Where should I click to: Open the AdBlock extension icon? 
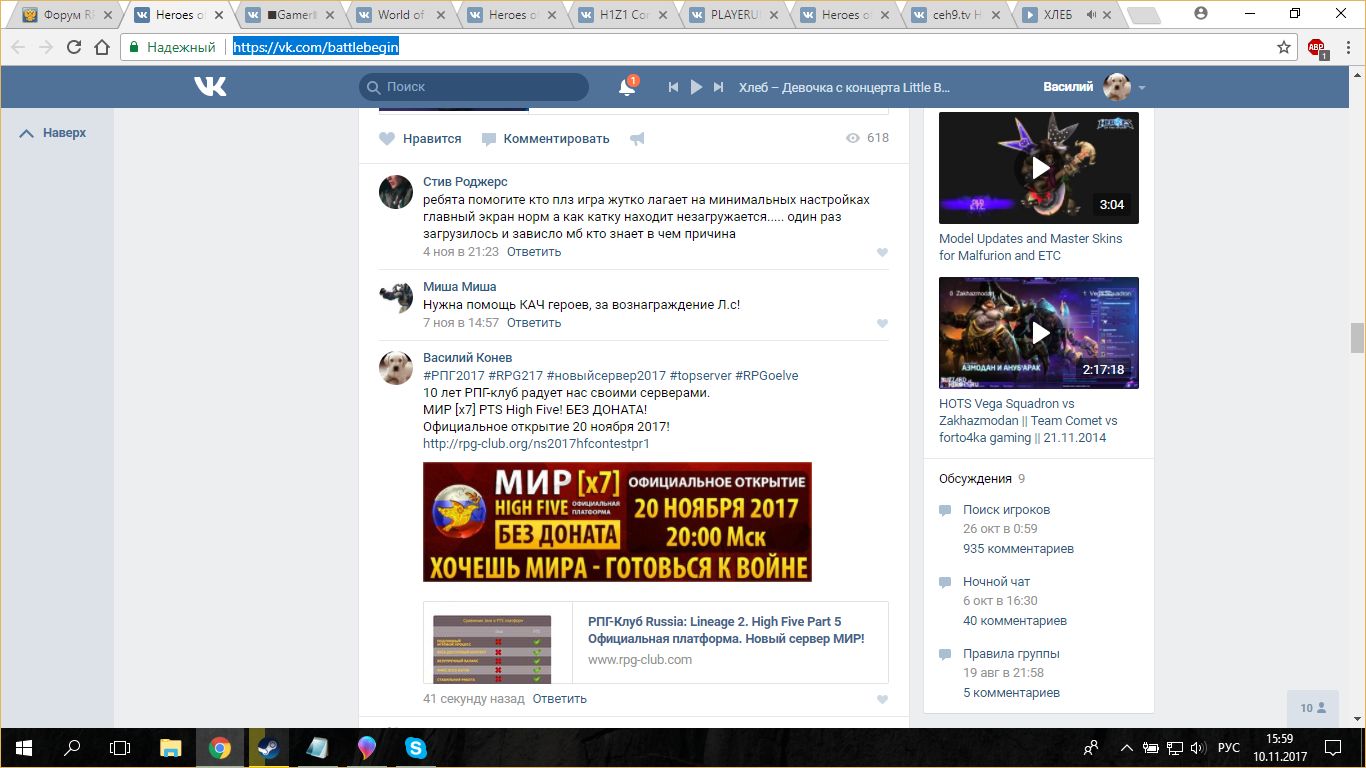1316,47
